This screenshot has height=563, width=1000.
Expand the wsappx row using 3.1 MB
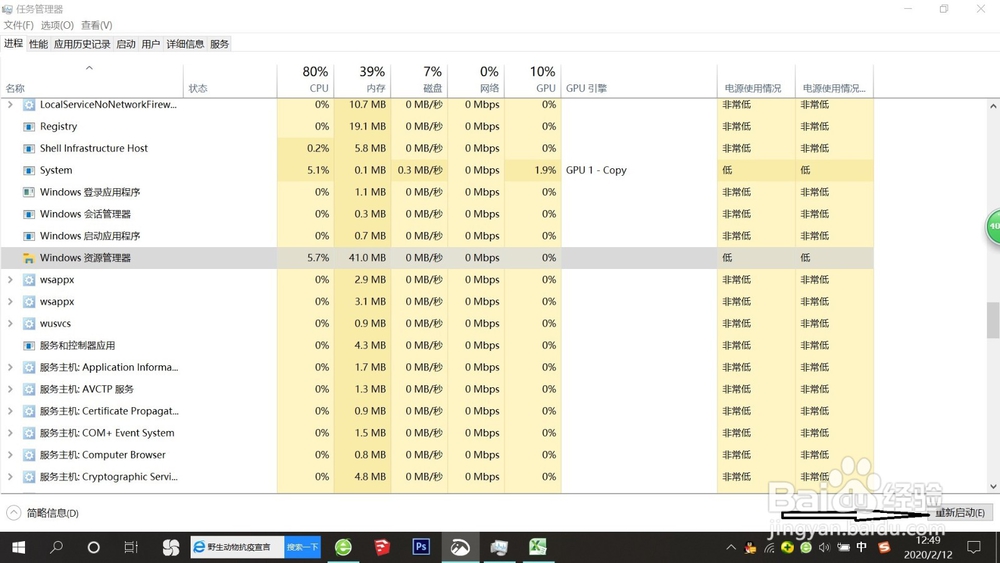coord(10,302)
